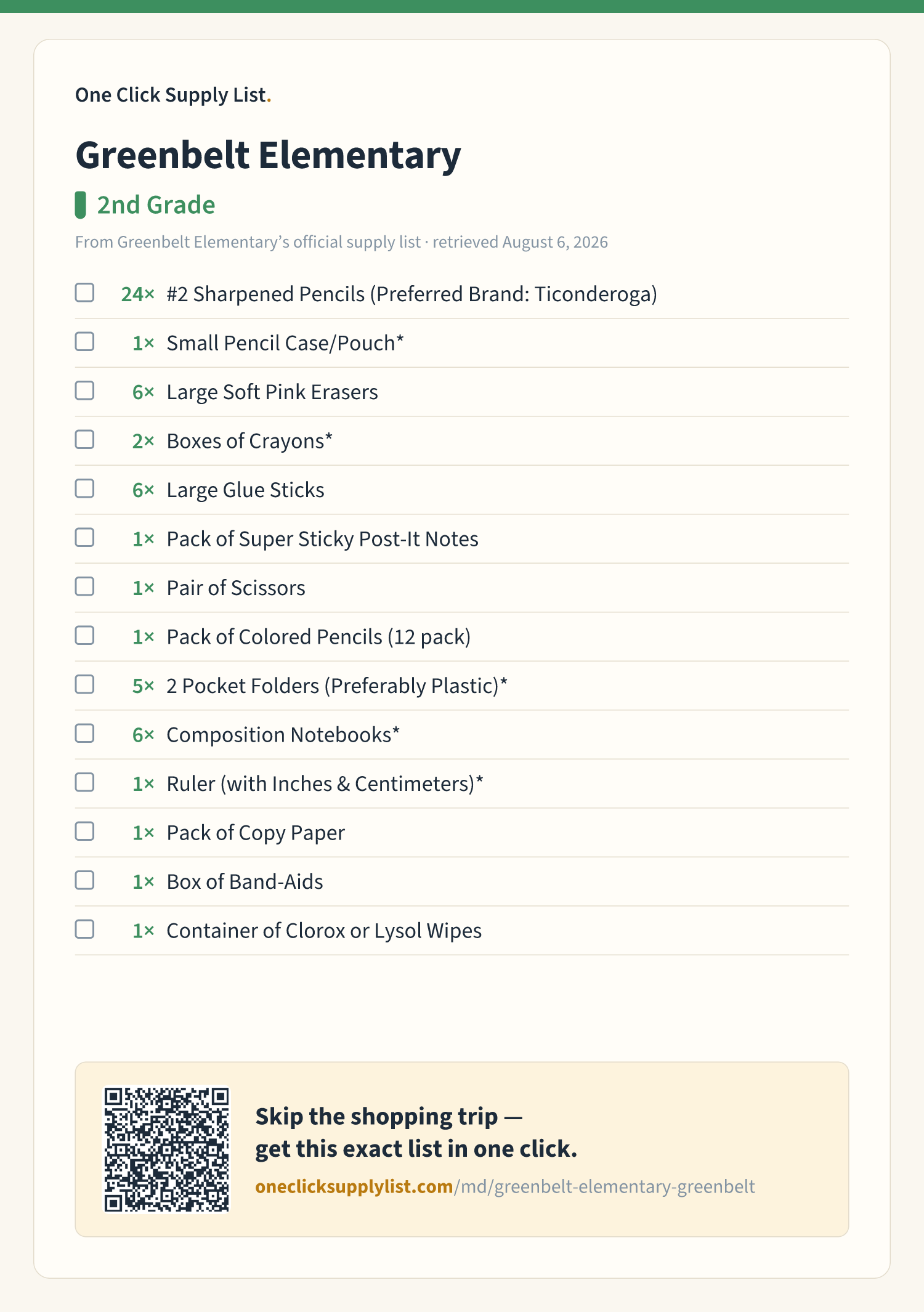Screen dimensions: 924x1312
Task: Check off Pack of Copy Paper
Action: [84, 832]
